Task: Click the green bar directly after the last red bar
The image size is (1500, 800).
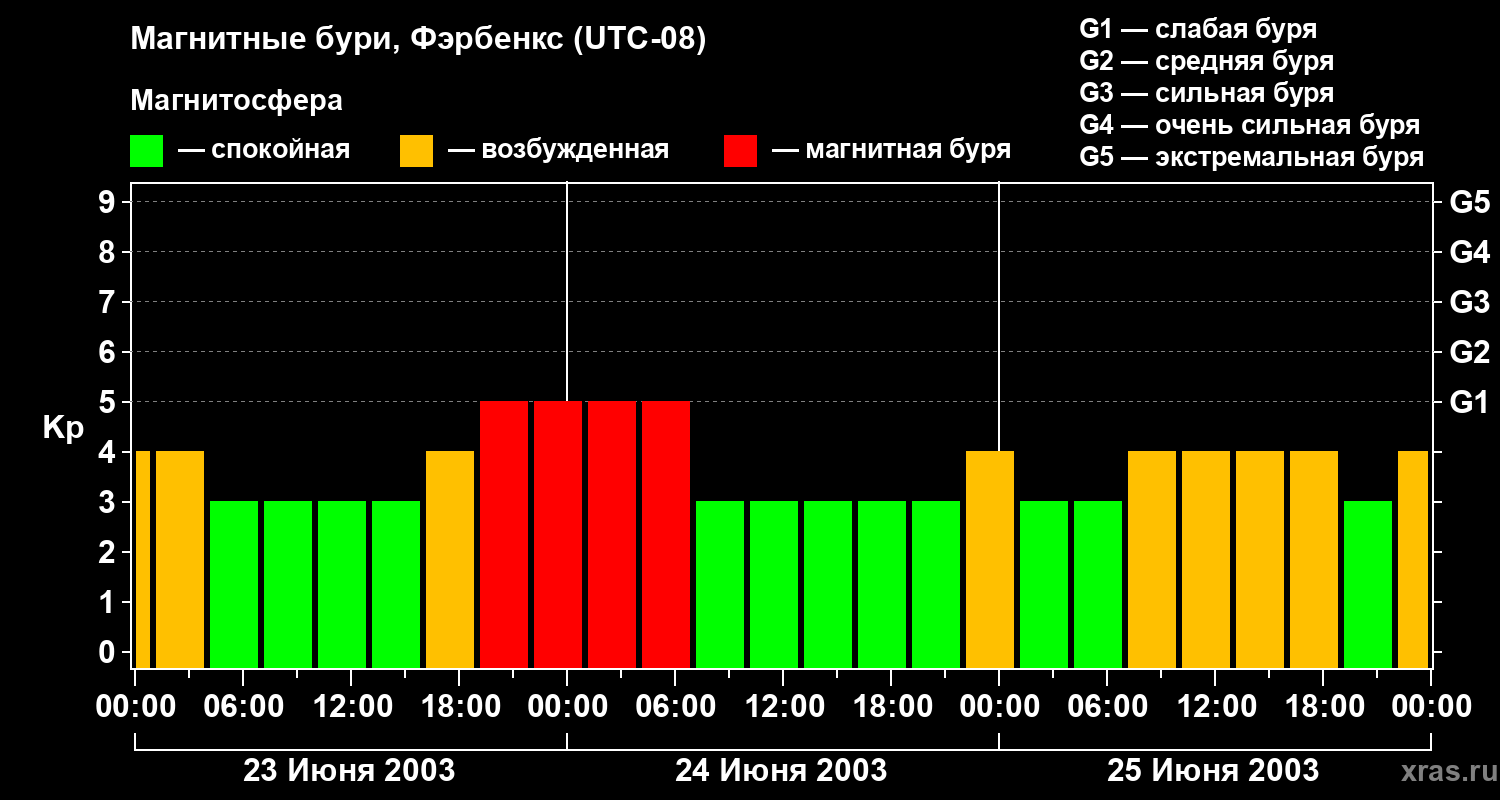Action: 720,584
